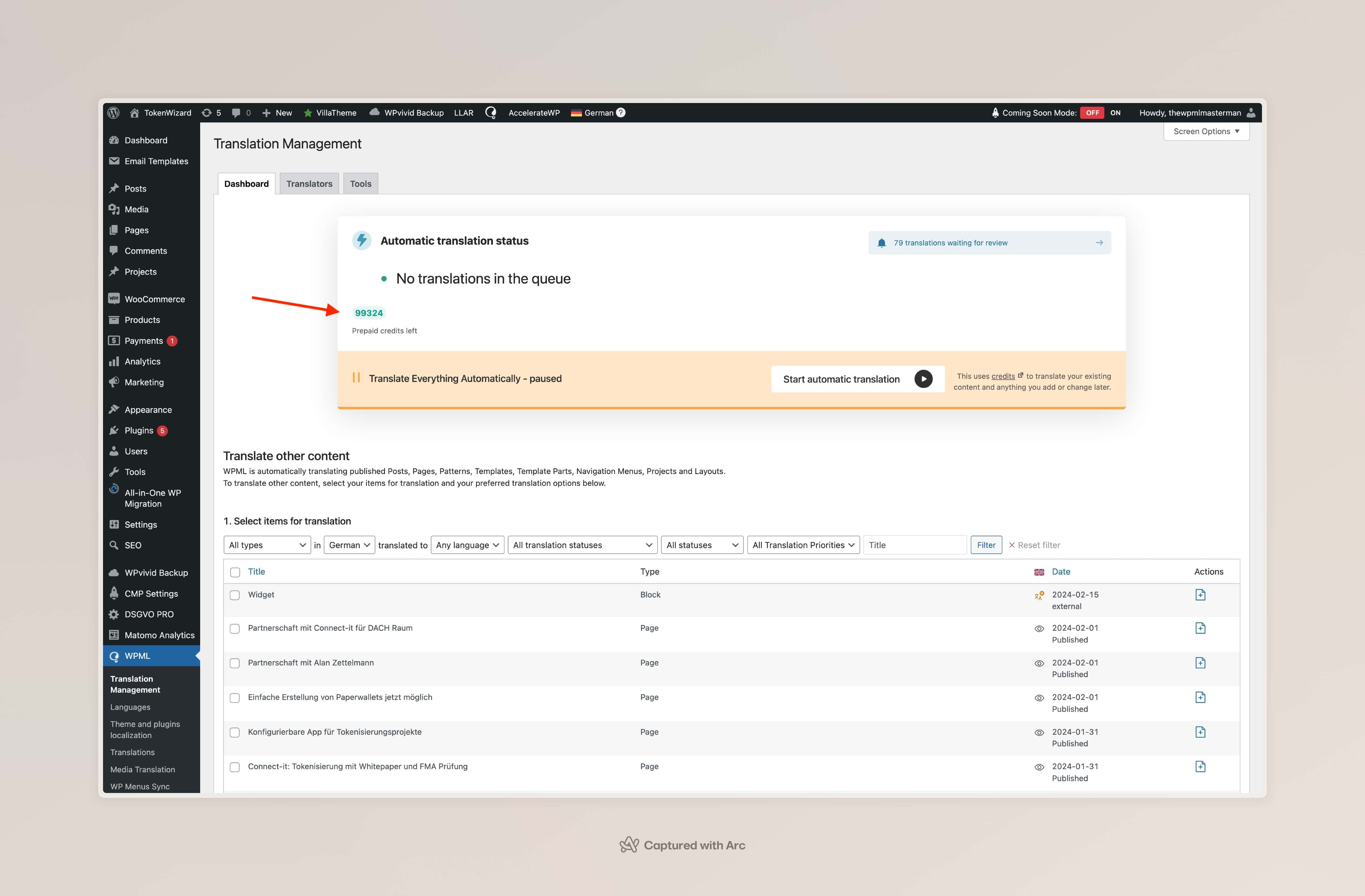This screenshot has width=1365, height=896.
Task: Open Theme and plugins localization submenu
Action: [x=145, y=729]
